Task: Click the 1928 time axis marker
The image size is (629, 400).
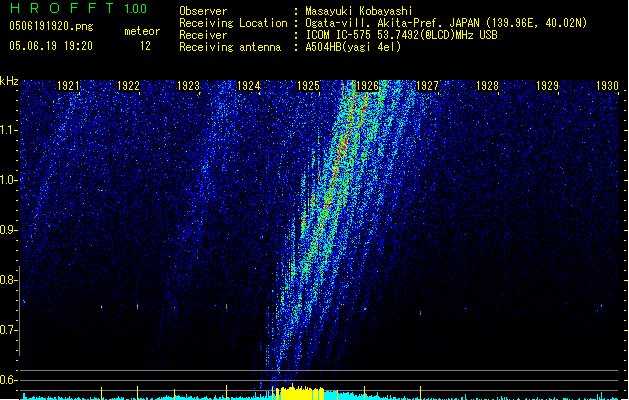Action: tap(487, 86)
